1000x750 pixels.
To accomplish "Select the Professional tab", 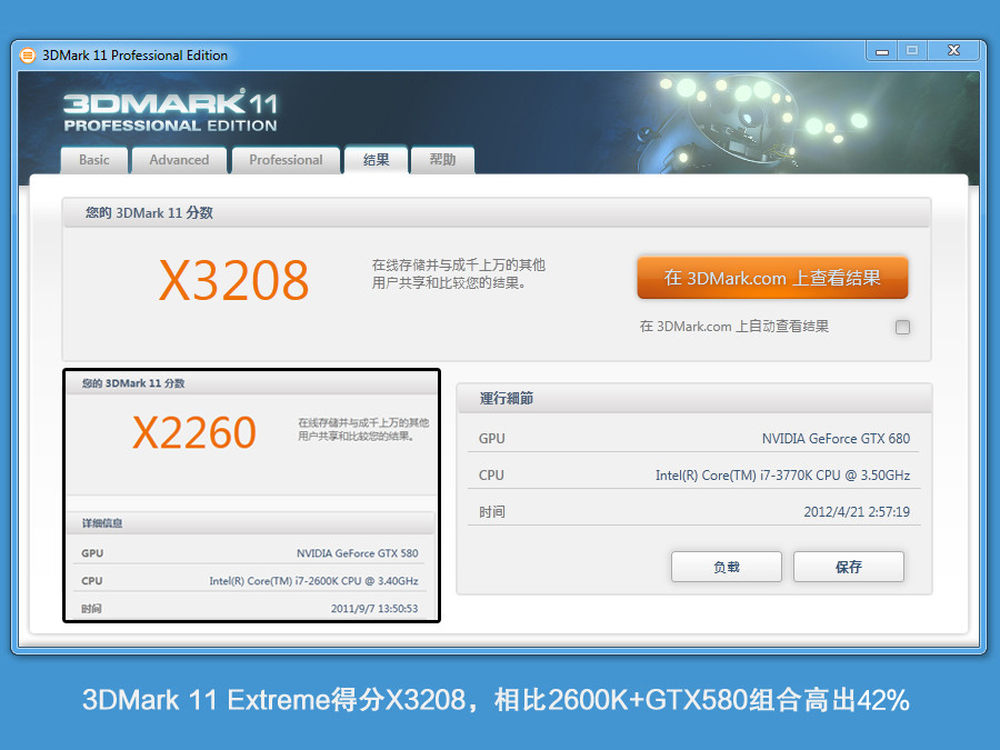I will pyautogui.click(x=286, y=160).
